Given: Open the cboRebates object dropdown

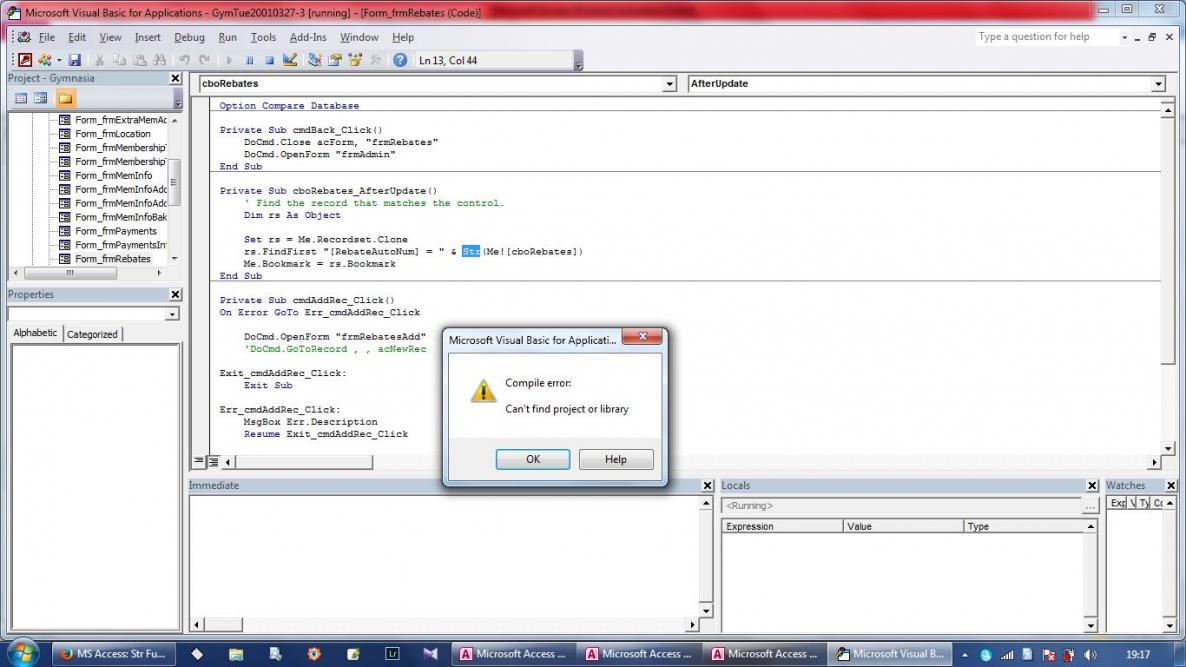Looking at the screenshot, I should tap(669, 84).
